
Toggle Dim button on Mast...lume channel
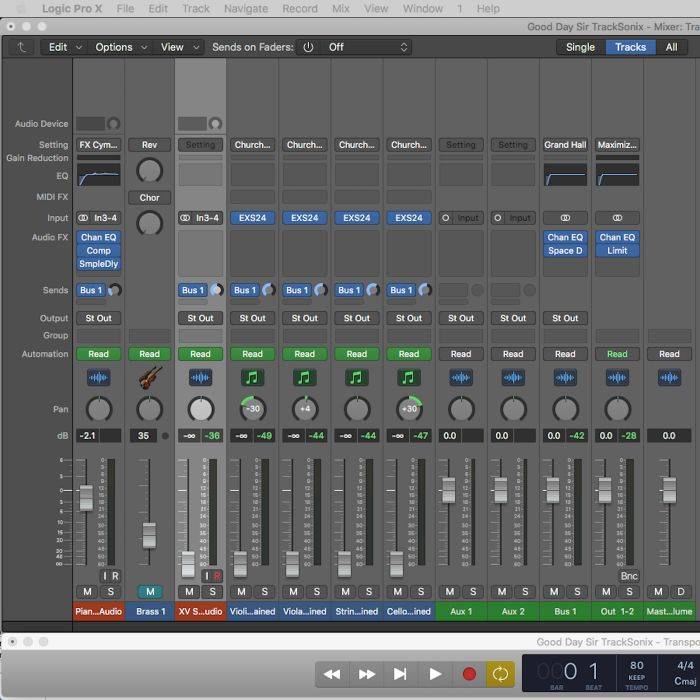[x=681, y=592]
